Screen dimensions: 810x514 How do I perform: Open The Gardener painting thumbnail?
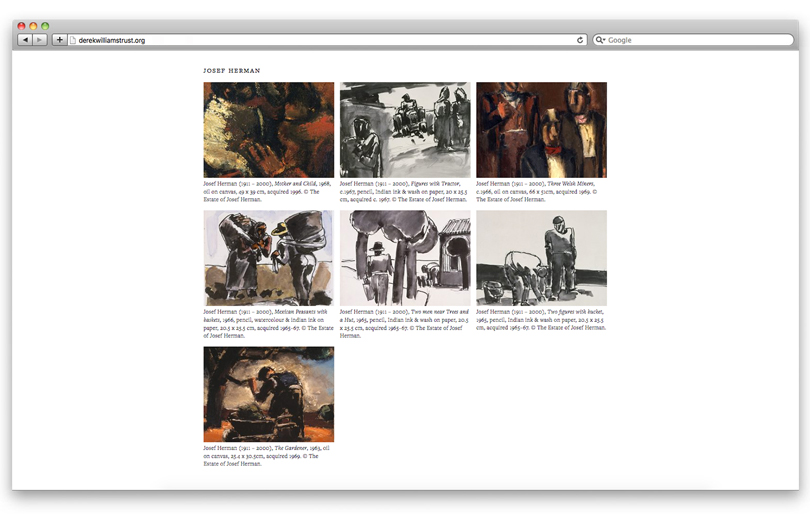point(269,394)
